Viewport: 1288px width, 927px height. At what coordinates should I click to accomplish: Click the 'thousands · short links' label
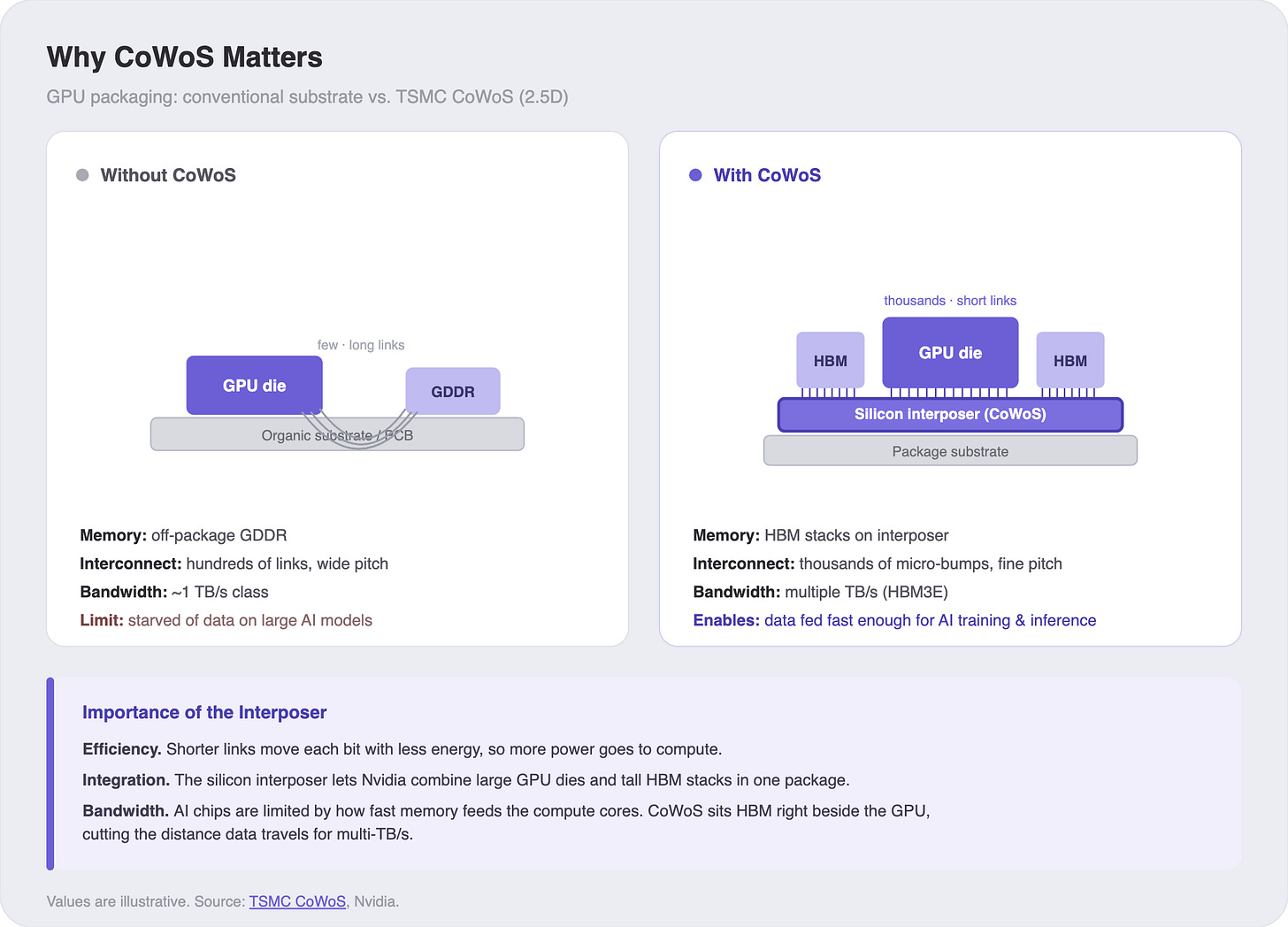(950, 301)
